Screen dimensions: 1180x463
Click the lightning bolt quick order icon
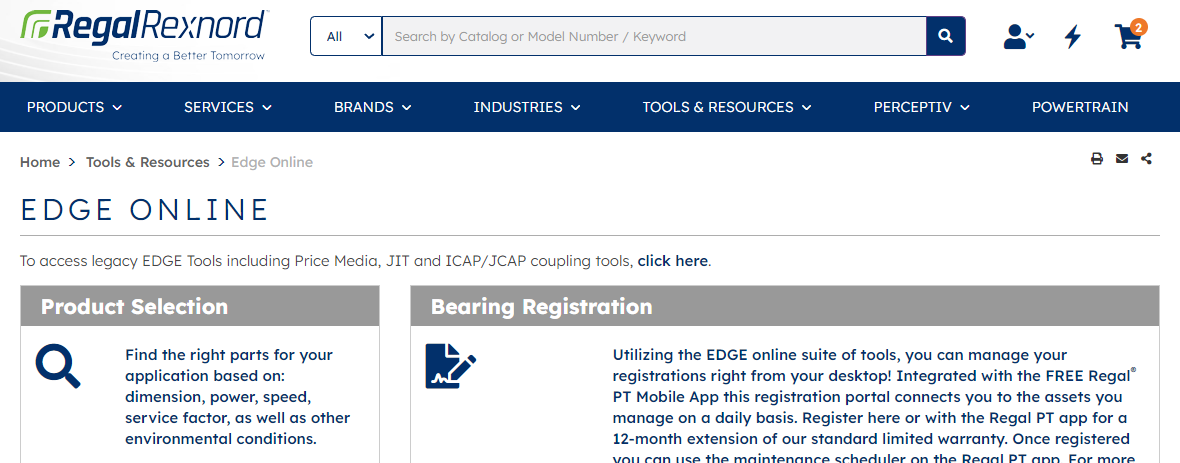point(1072,36)
